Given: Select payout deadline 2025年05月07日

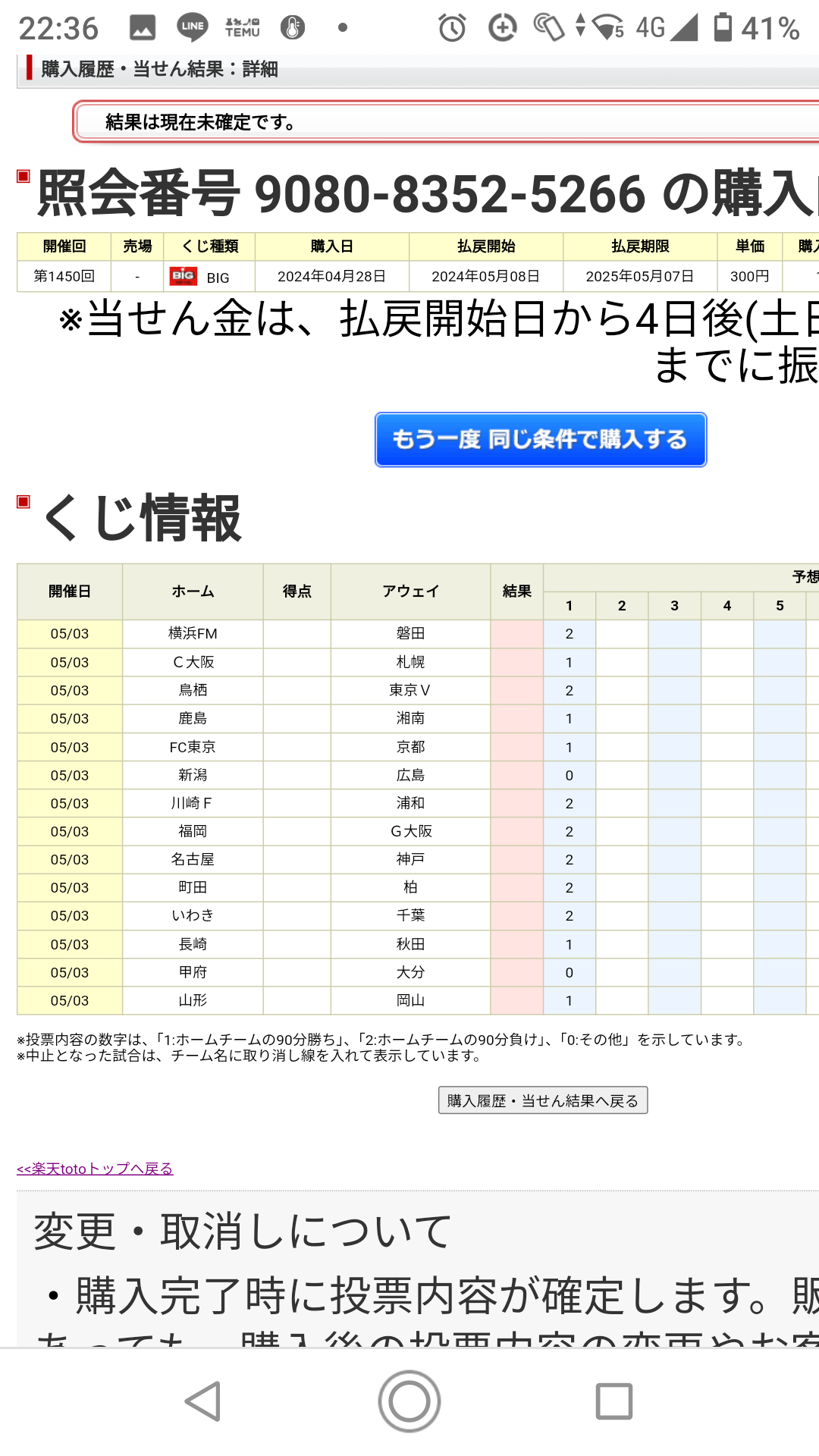Looking at the screenshot, I should 640,276.
